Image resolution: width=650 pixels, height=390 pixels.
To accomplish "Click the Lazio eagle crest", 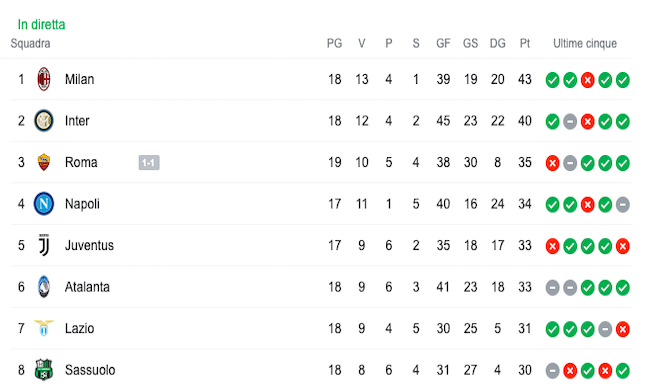I will pyautogui.click(x=44, y=328).
